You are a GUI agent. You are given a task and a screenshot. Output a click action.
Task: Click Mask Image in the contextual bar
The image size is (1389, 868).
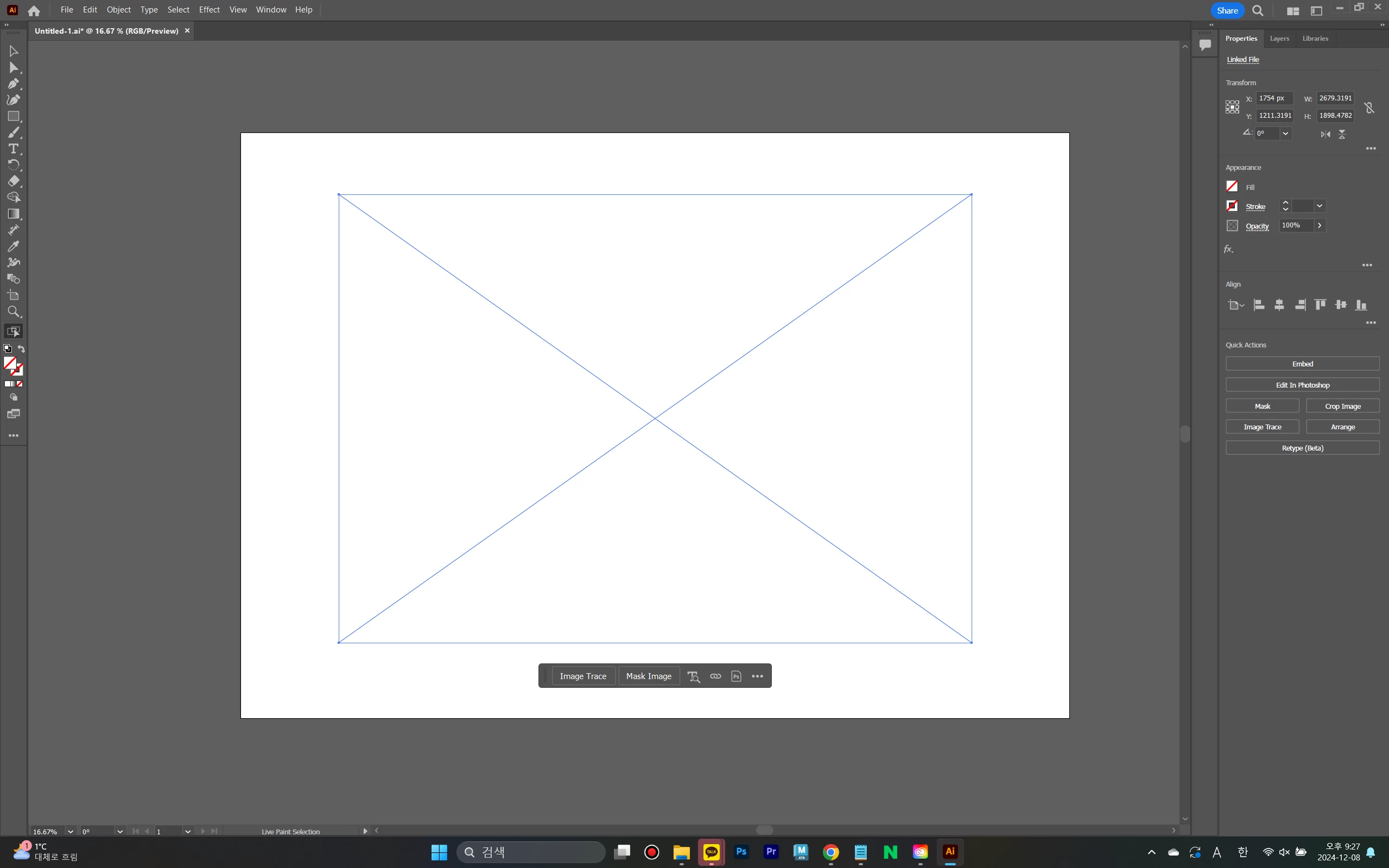(649, 676)
